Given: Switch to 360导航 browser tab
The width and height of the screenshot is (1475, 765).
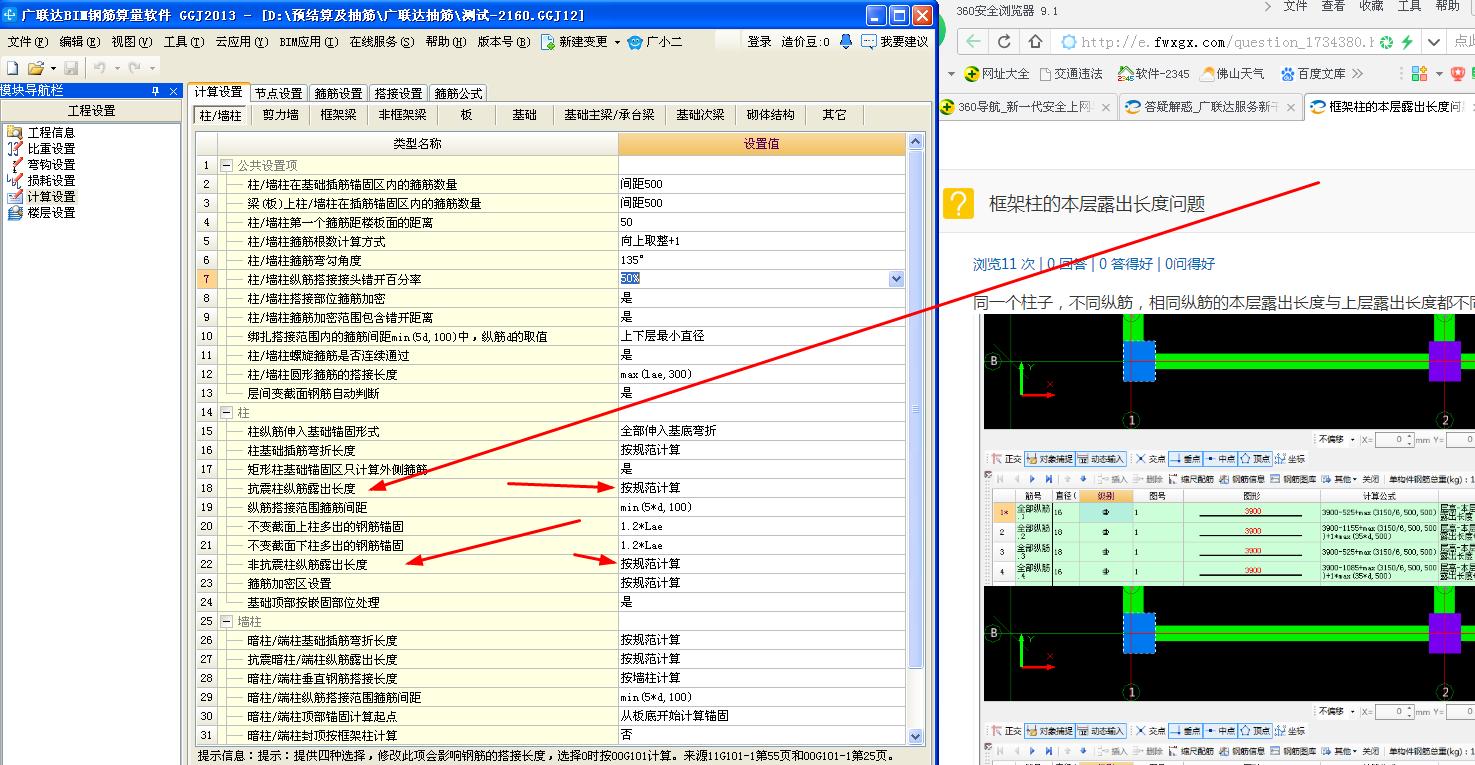Looking at the screenshot, I should [x=1026, y=107].
